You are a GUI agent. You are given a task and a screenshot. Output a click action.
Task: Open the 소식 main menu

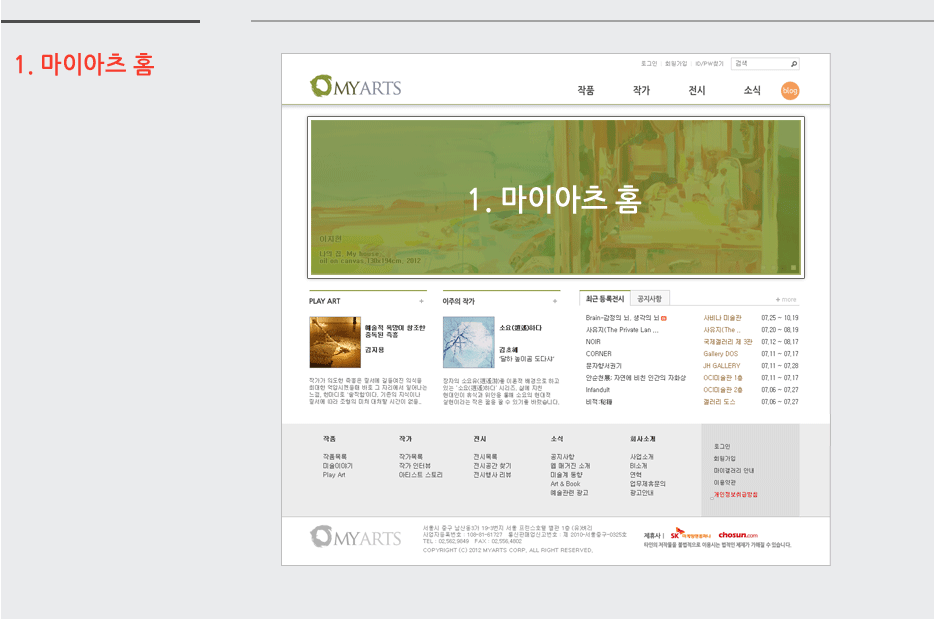(x=752, y=90)
